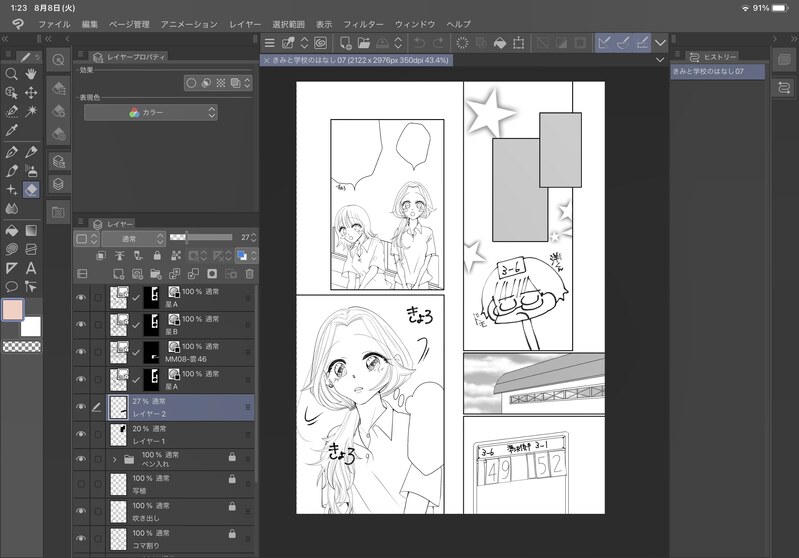
Task: Open the ヘルプ menu
Action: tap(458, 24)
